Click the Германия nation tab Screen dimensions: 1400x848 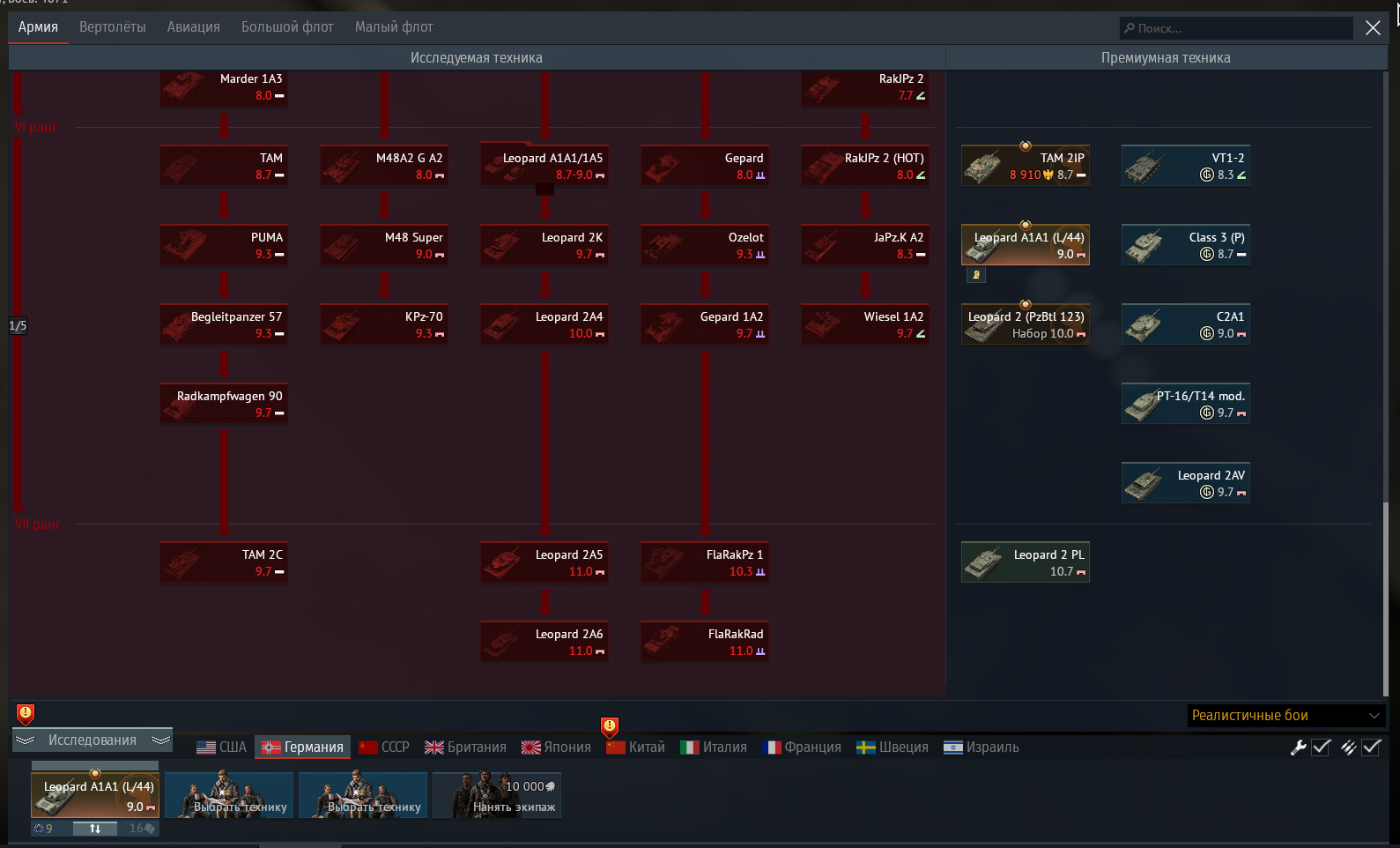302,748
